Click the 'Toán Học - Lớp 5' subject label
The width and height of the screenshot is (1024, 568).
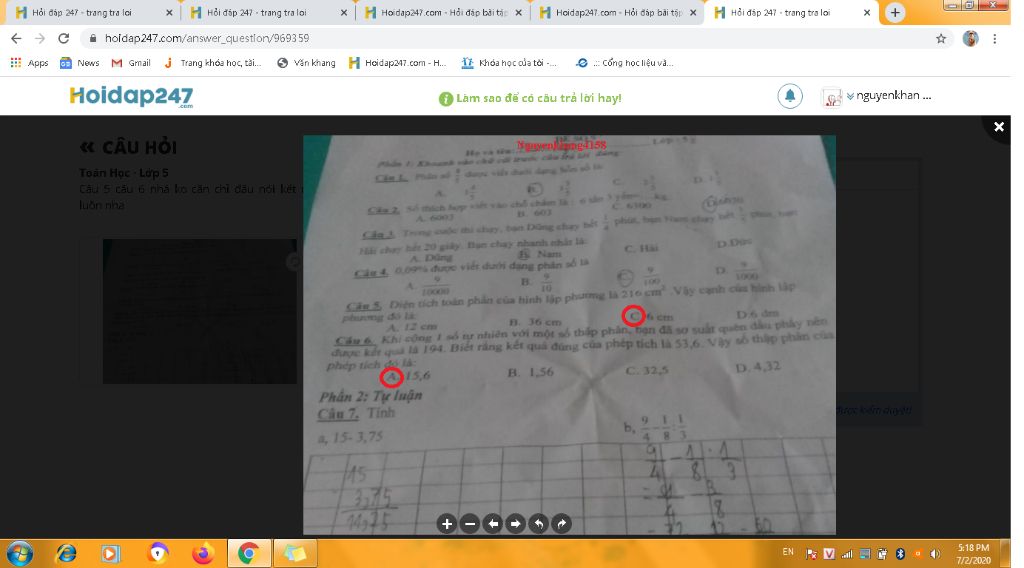(123, 173)
